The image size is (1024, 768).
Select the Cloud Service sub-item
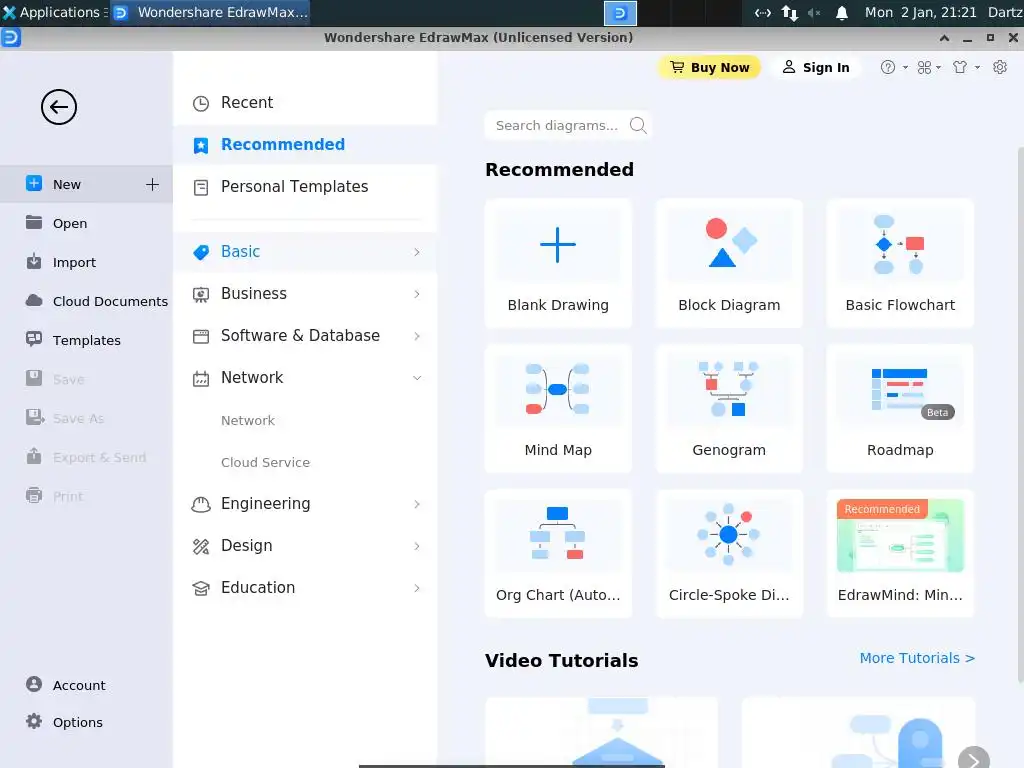pos(265,462)
